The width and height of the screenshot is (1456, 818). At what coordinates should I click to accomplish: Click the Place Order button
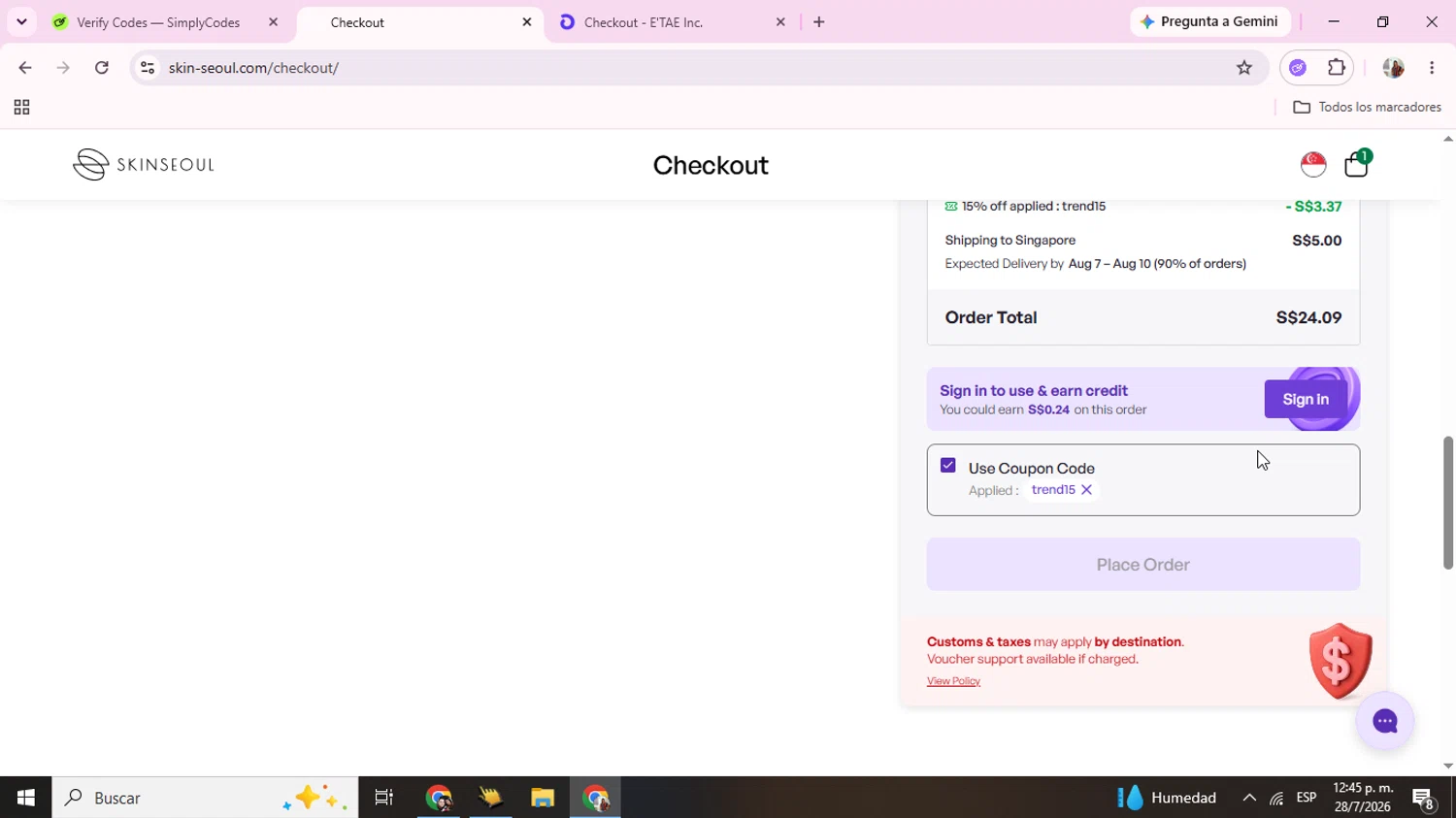[x=1143, y=565]
